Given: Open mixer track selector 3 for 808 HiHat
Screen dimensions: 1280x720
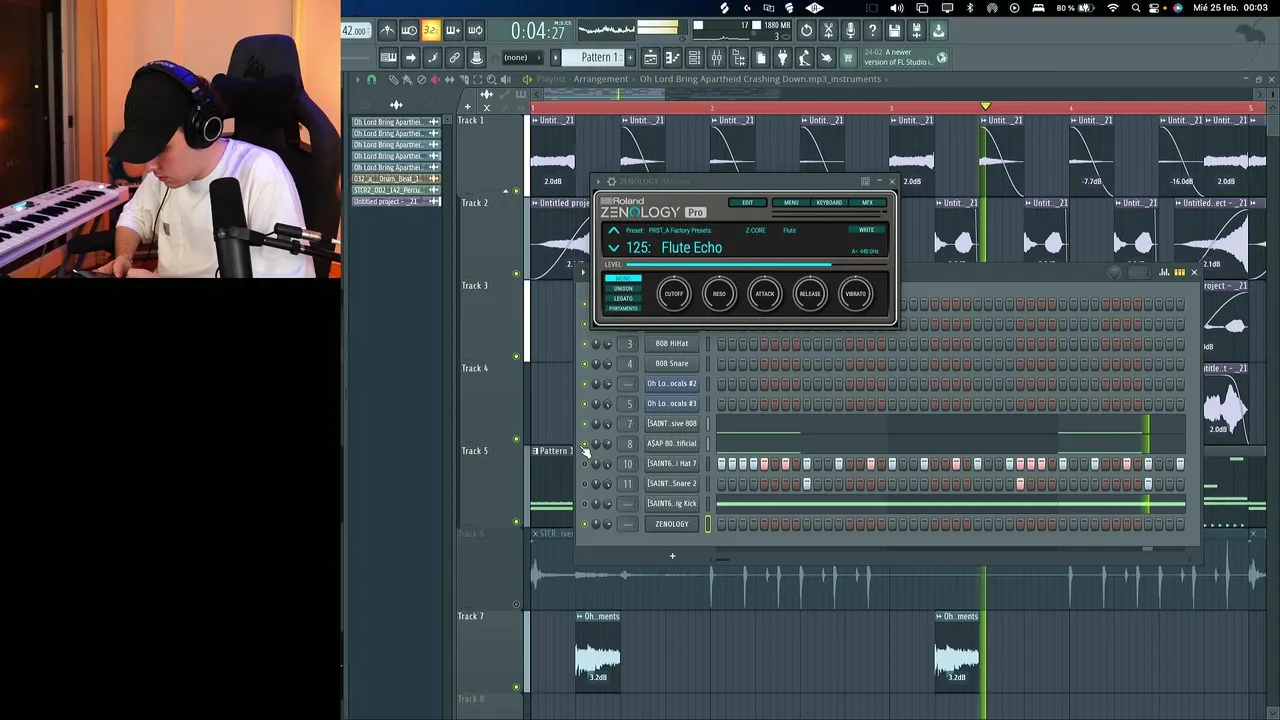Looking at the screenshot, I should click(629, 344).
